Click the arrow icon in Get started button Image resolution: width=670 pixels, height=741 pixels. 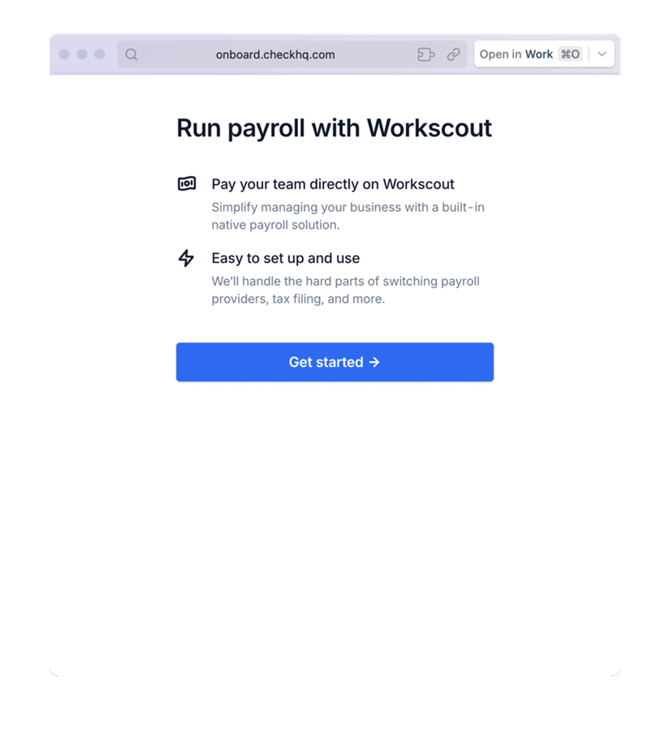[374, 362]
